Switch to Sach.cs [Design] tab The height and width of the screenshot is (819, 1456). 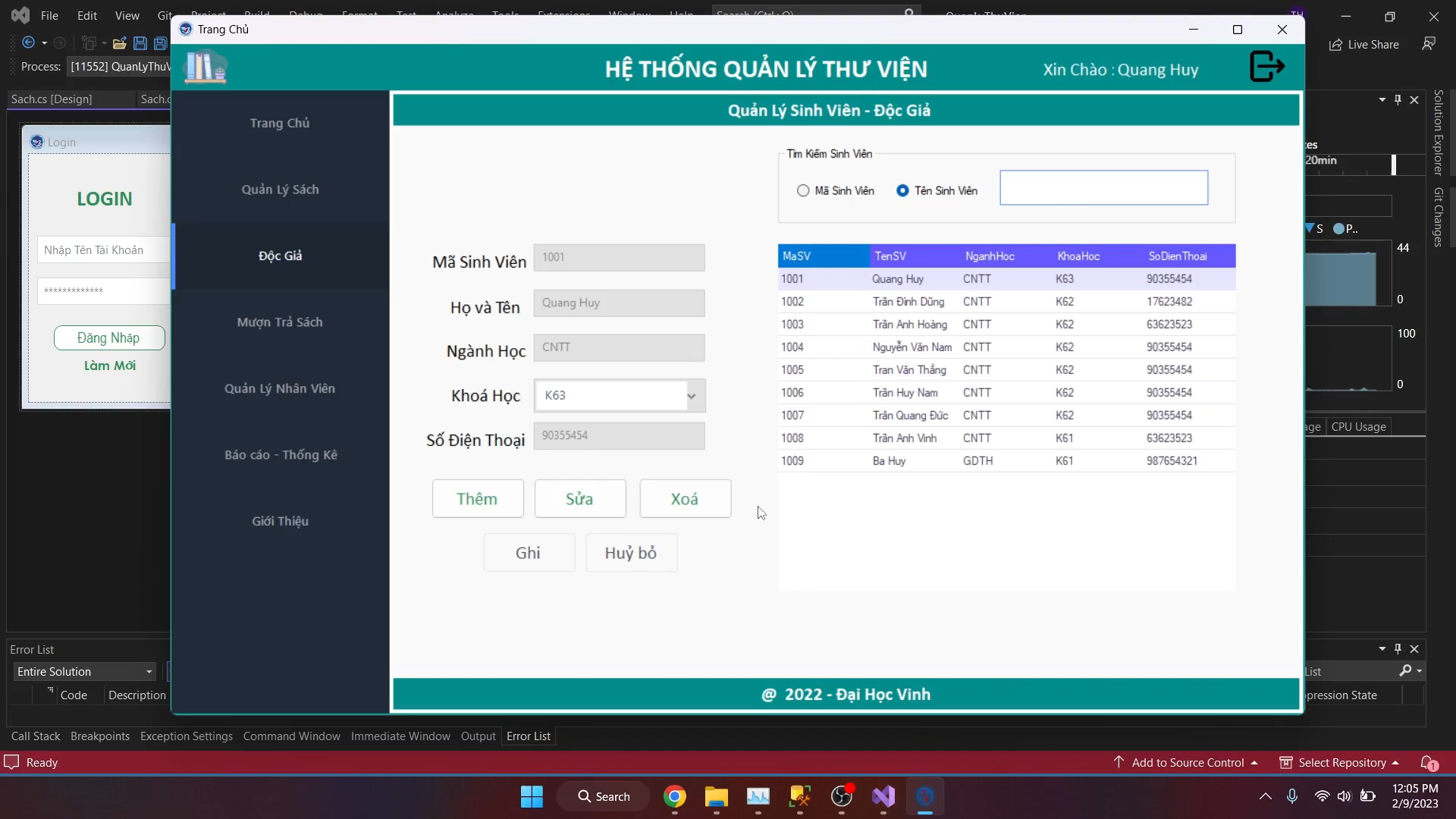coord(52,99)
